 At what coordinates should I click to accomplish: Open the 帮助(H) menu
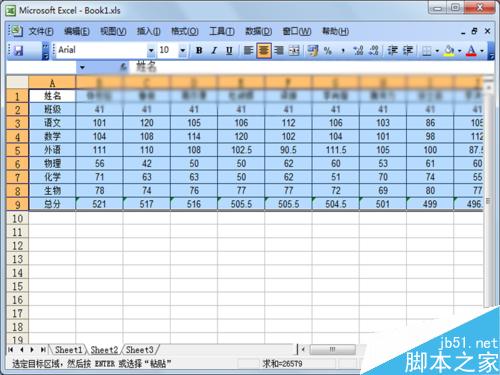point(335,31)
